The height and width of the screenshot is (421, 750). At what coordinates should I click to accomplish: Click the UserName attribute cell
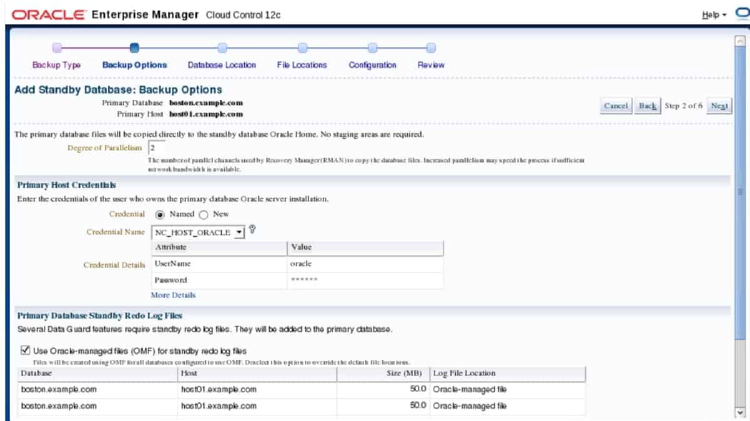click(x=219, y=264)
